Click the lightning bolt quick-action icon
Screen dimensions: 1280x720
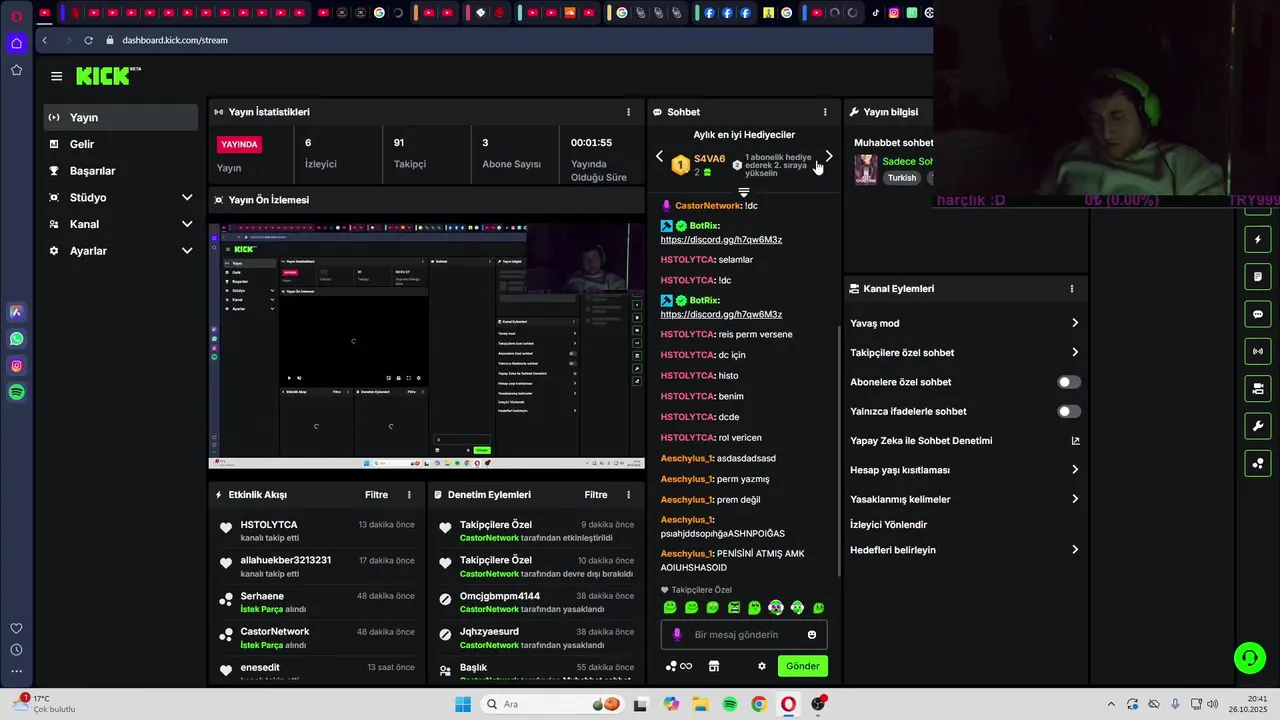(x=1258, y=240)
